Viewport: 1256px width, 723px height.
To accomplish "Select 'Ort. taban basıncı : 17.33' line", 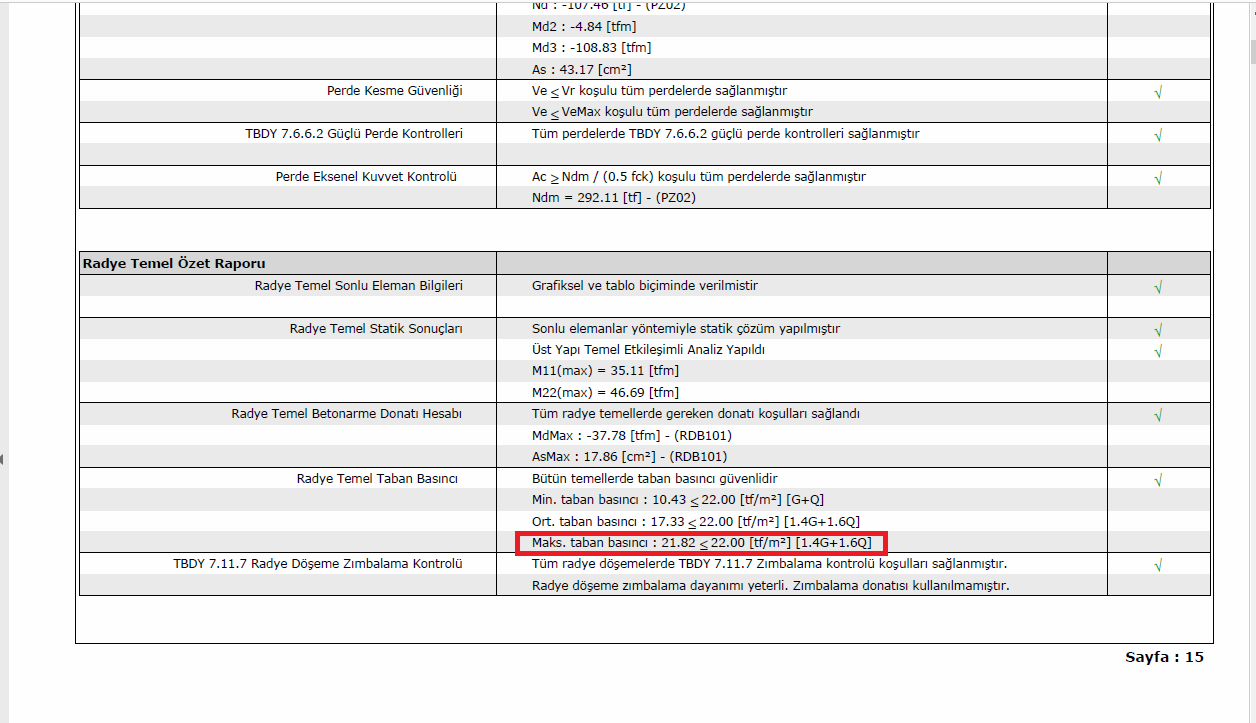I will tap(695, 521).
